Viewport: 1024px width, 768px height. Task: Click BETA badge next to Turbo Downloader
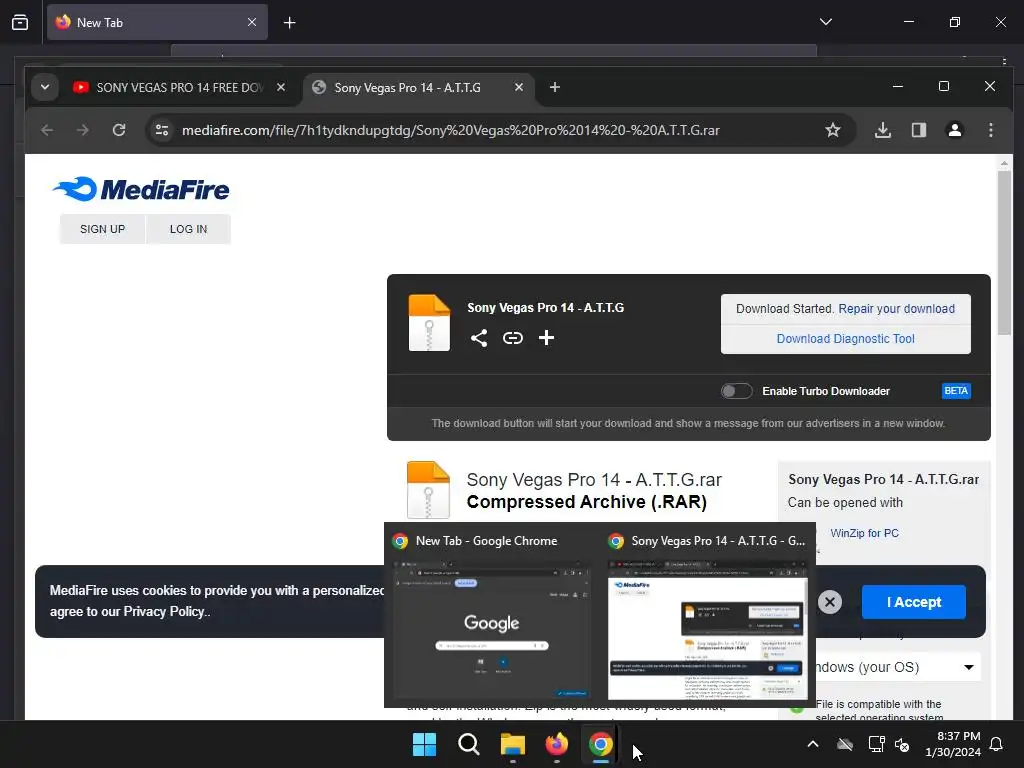coord(956,391)
